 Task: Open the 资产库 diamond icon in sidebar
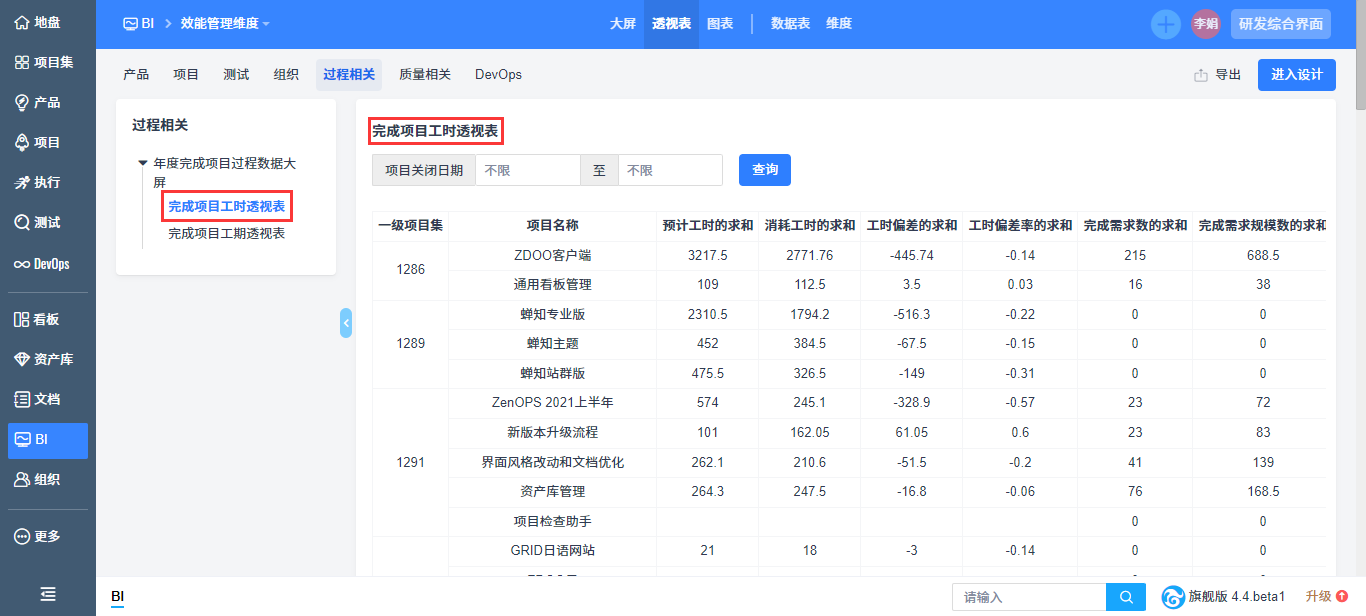pyautogui.click(x=22, y=359)
